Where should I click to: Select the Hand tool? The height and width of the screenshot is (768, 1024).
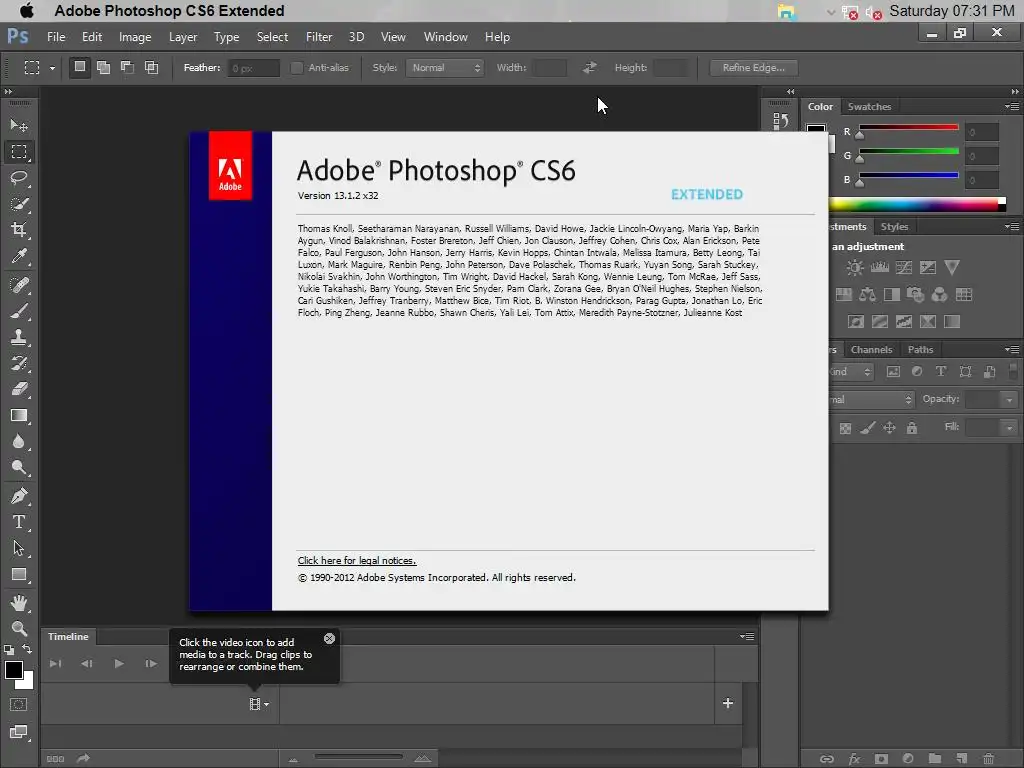tap(19, 603)
